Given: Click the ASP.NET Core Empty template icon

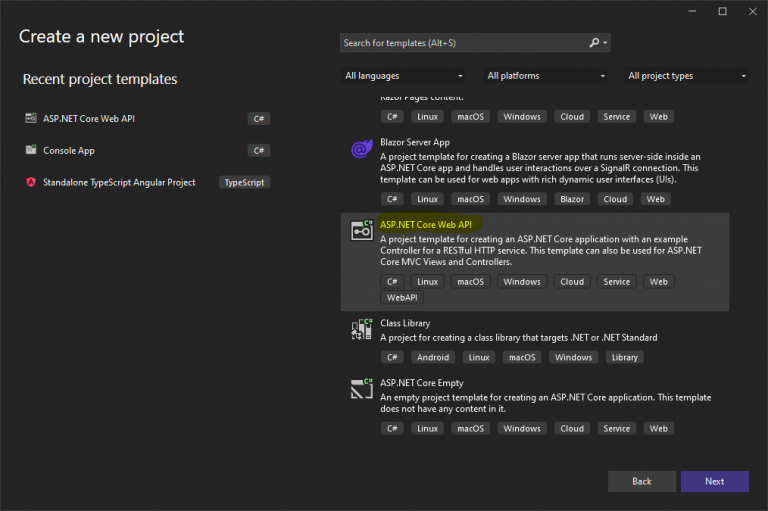Looking at the screenshot, I should click(360, 389).
